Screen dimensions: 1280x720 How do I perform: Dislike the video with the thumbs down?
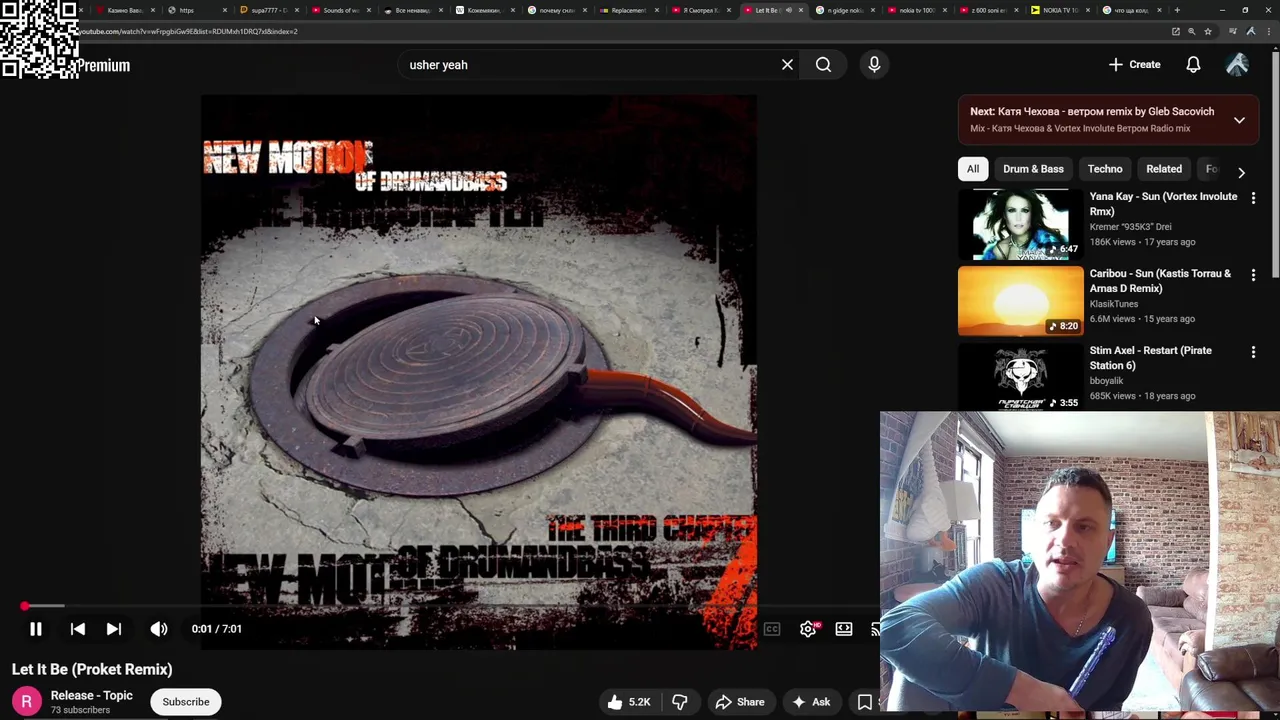(x=679, y=702)
